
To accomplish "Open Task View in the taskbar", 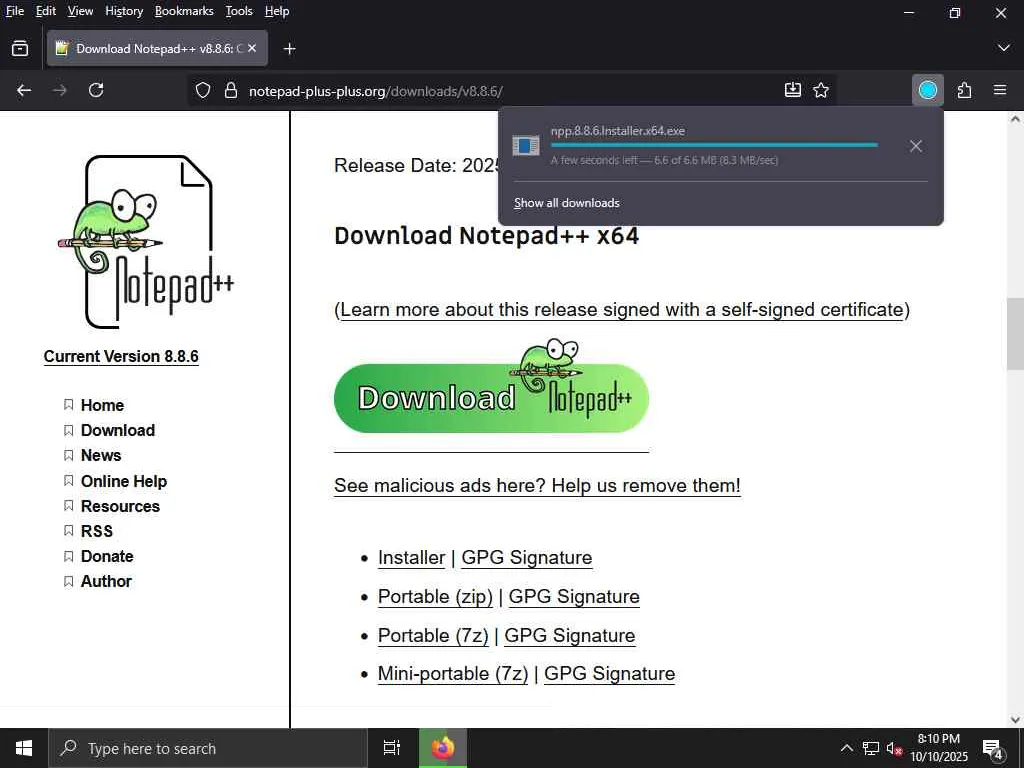I will click(391, 748).
